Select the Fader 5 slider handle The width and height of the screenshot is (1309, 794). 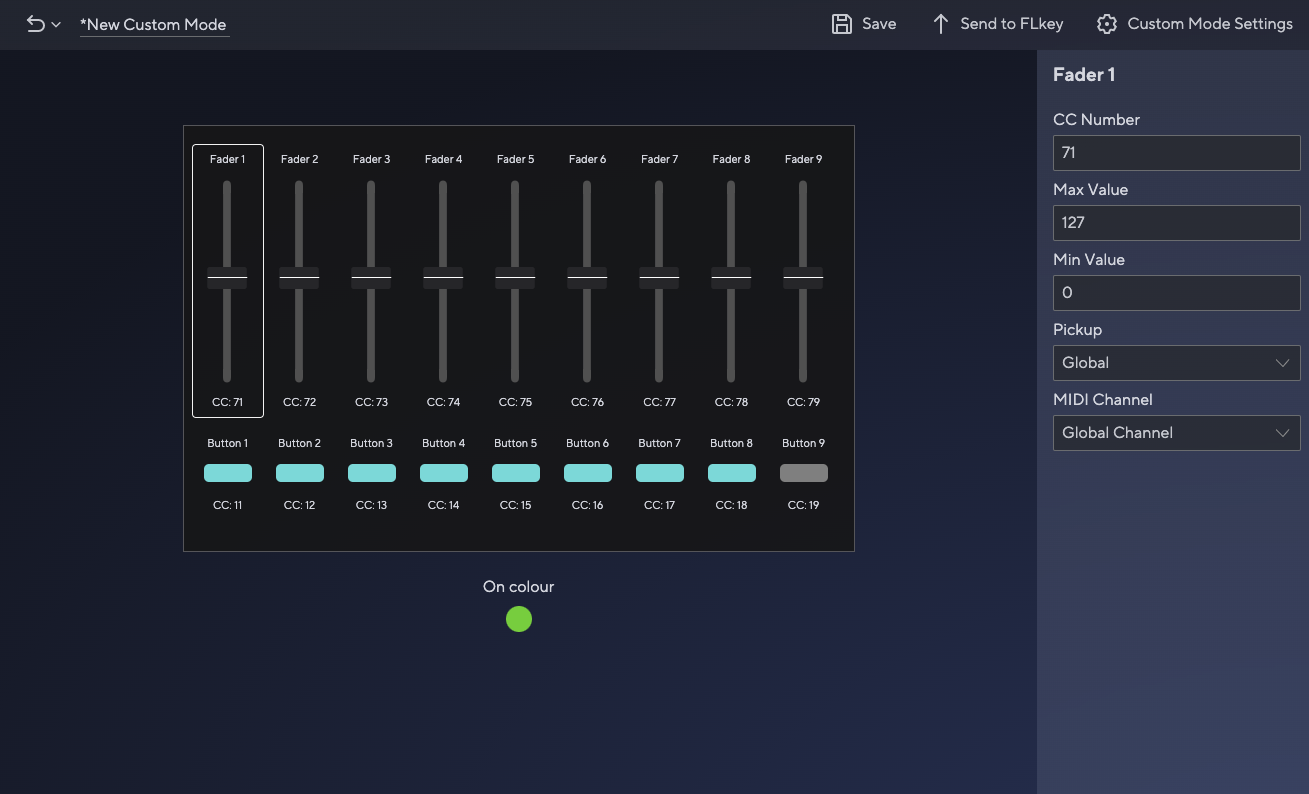click(x=515, y=278)
